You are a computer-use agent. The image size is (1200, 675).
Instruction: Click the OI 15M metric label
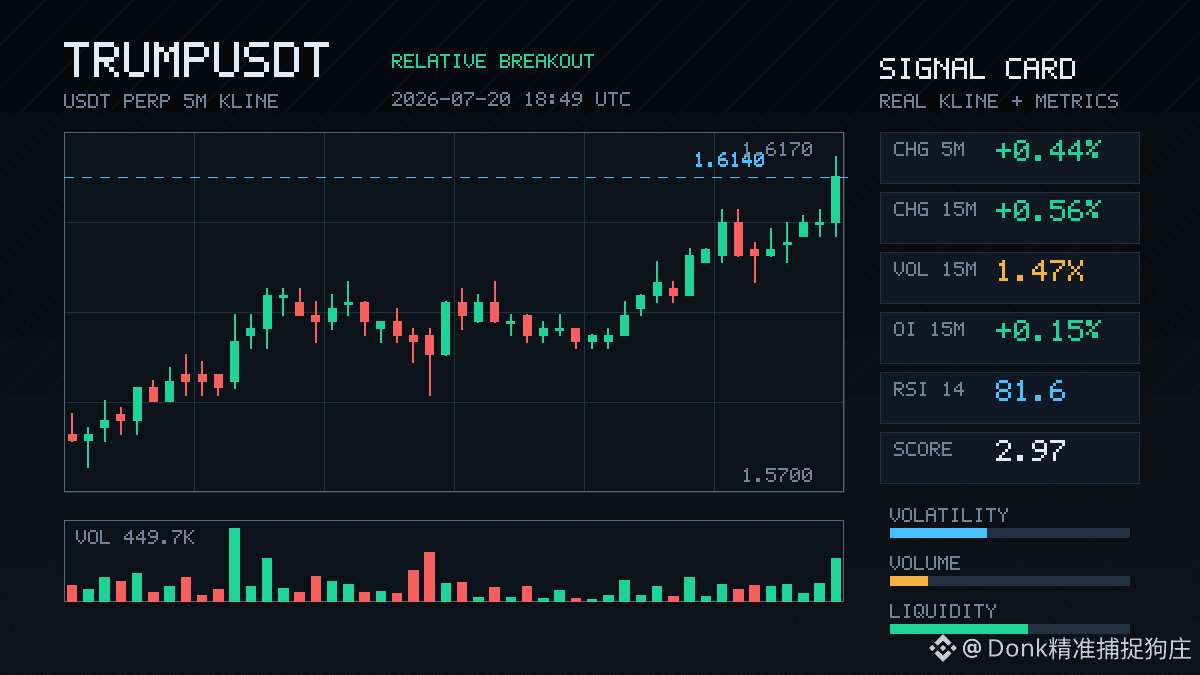point(929,329)
